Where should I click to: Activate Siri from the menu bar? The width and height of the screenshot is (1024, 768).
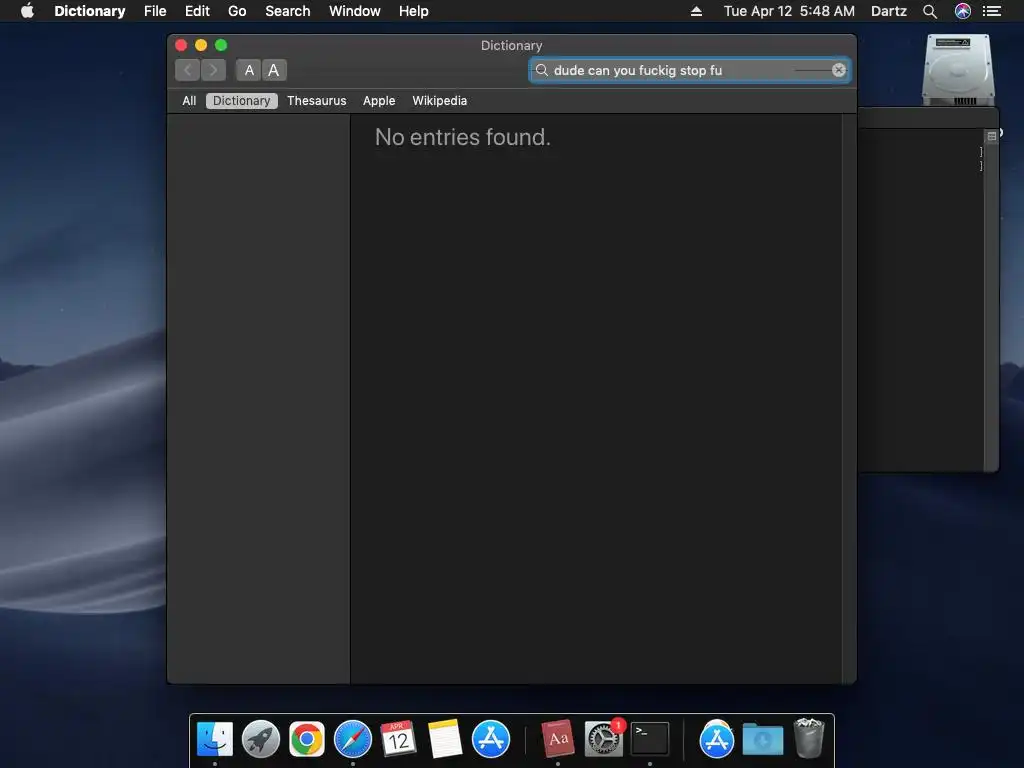pos(963,11)
